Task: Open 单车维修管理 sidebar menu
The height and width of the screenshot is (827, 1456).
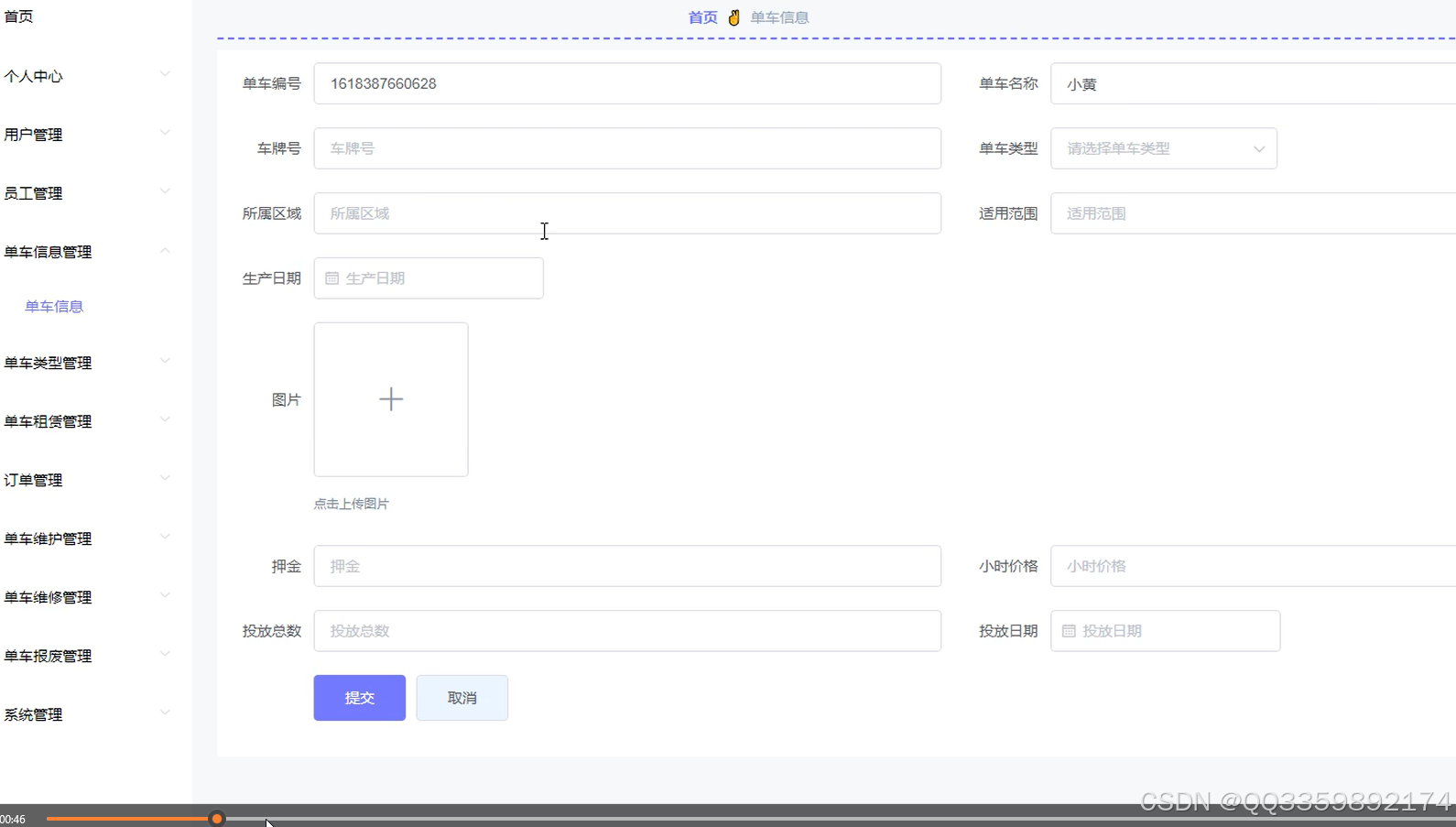Action: click(x=48, y=597)
